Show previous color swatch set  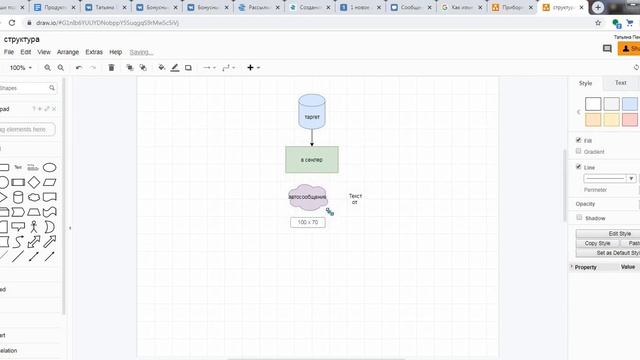click(x=578, y=112)
